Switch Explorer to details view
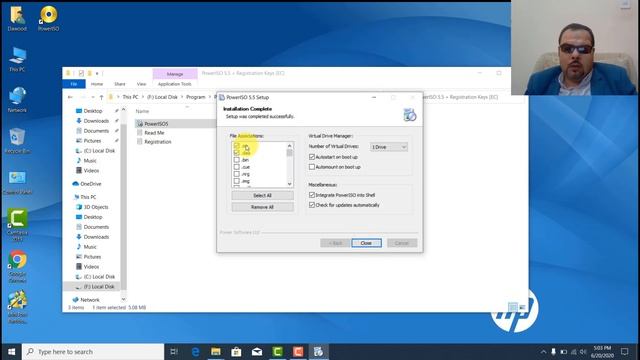This screenshot has width=640, height=360. coord(513,307)
